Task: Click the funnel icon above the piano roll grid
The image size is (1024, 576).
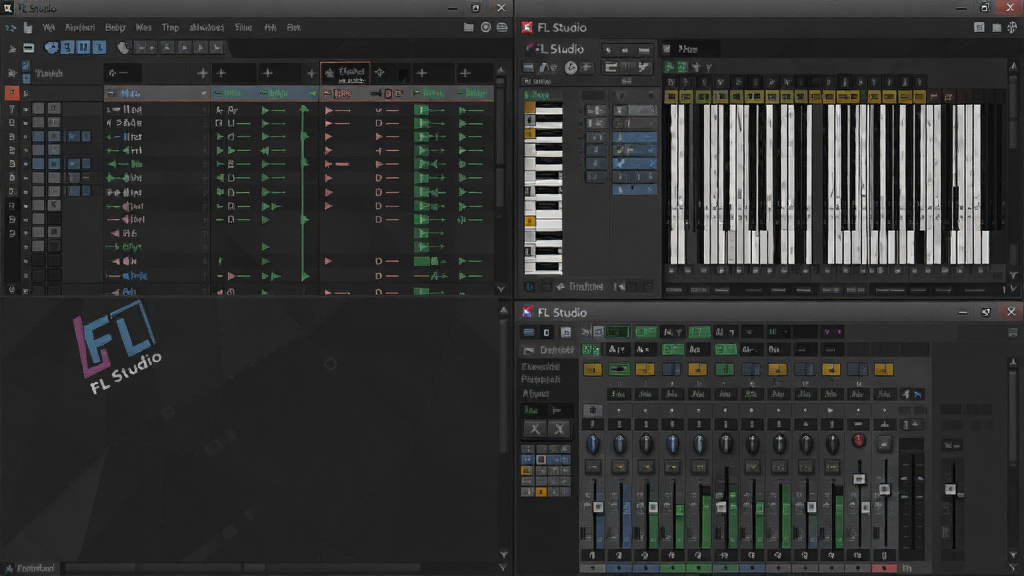Action: click(x=709, y=67)
